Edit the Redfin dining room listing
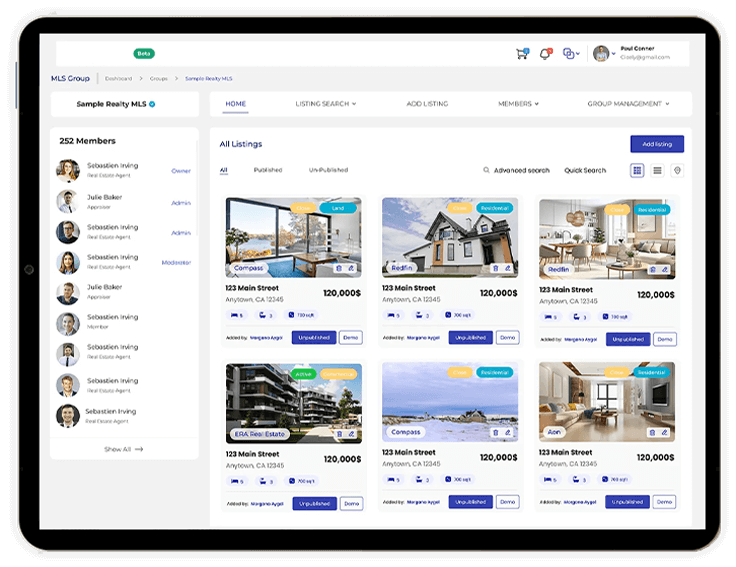This screenshot has height=567, width=736. [665, 269]
